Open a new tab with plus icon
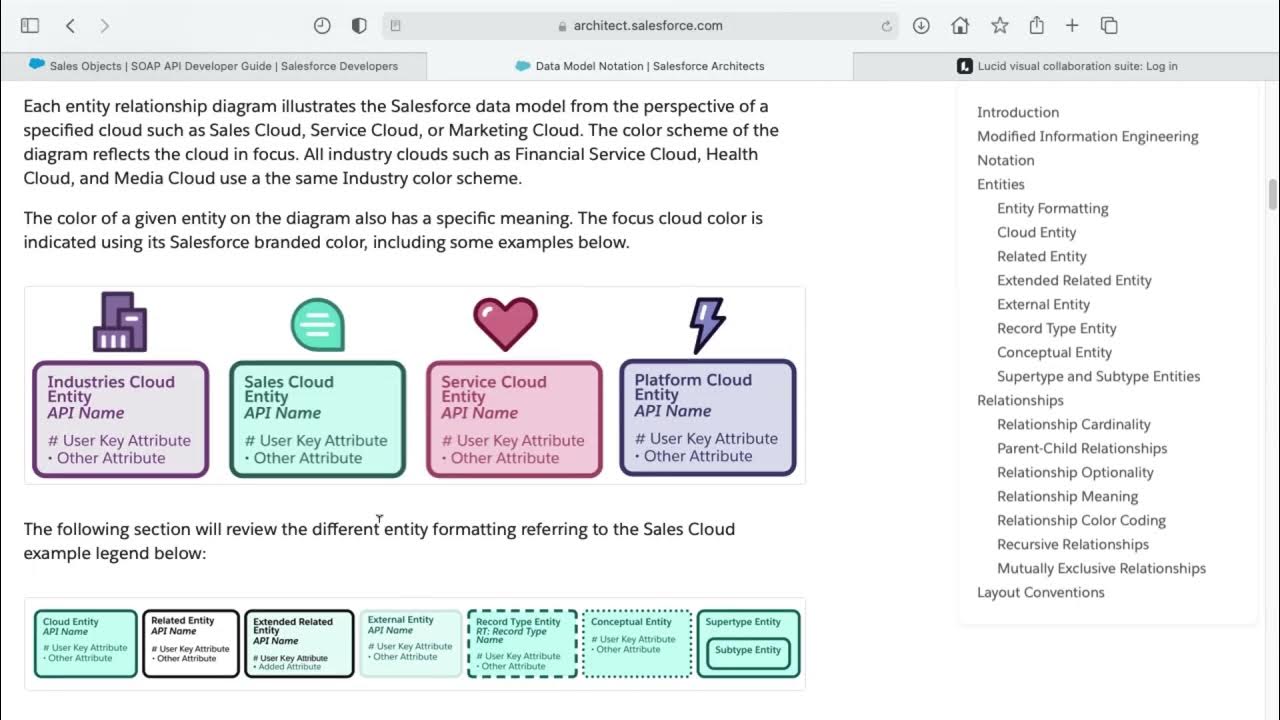This screenshot has height=720, width=1280. tap(1072, 26)
